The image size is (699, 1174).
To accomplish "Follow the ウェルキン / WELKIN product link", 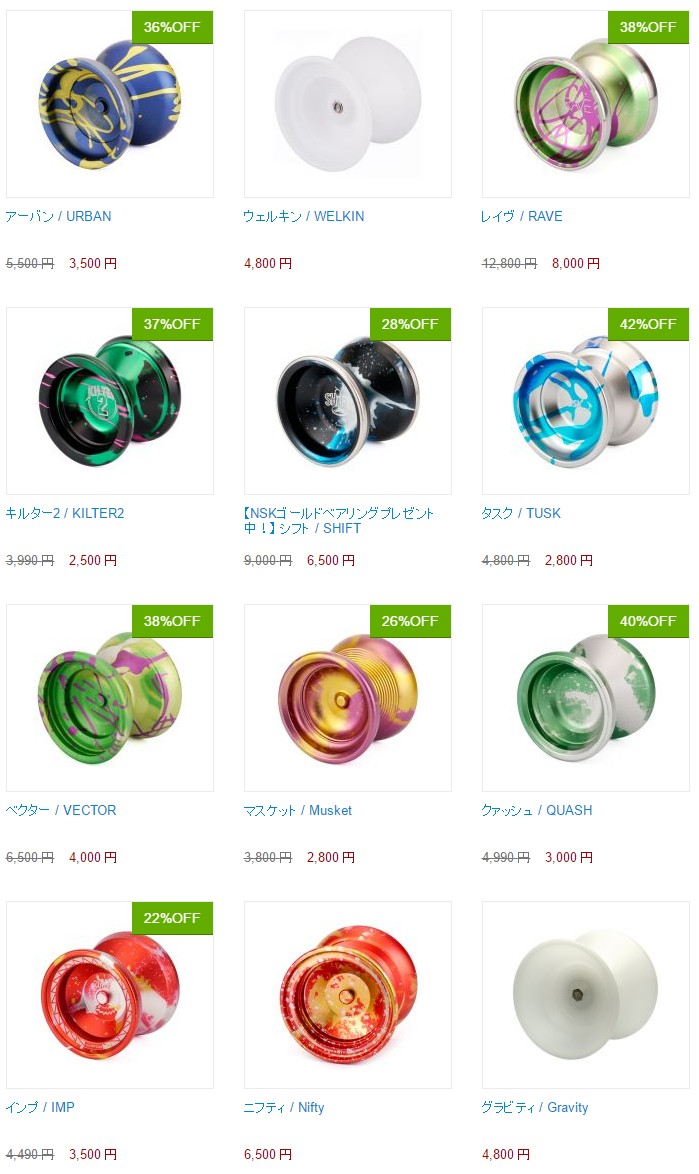I will 304,216.
